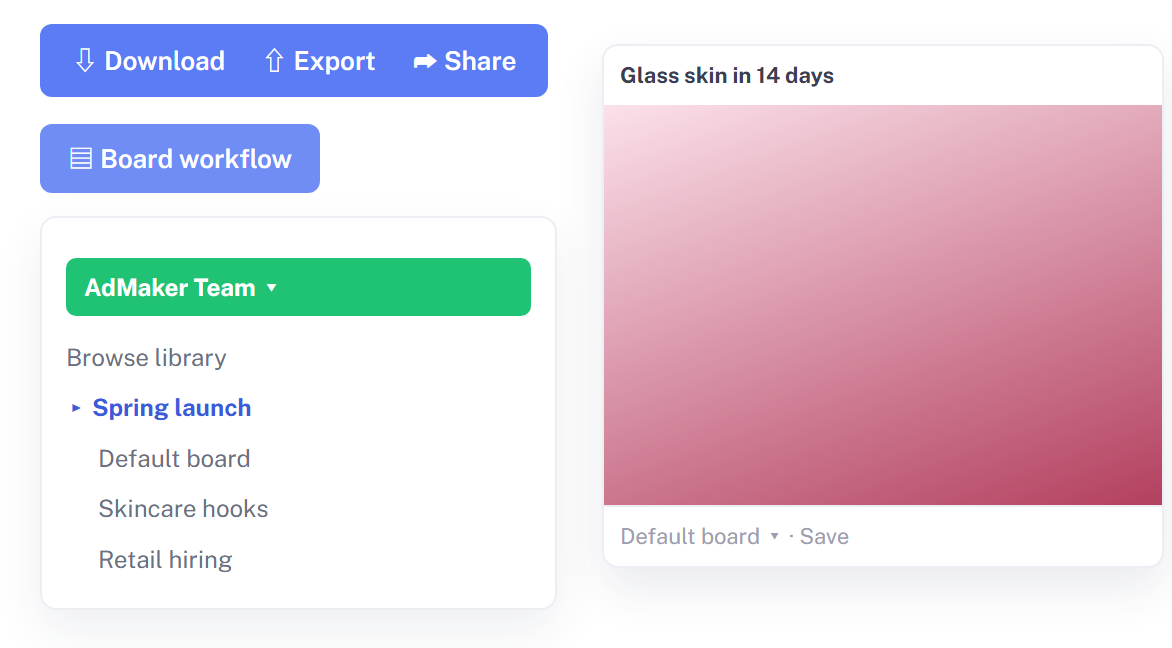1172x648 pixels.
Task: Open the Board workflow panel
Action: click(x=180, y=158)
